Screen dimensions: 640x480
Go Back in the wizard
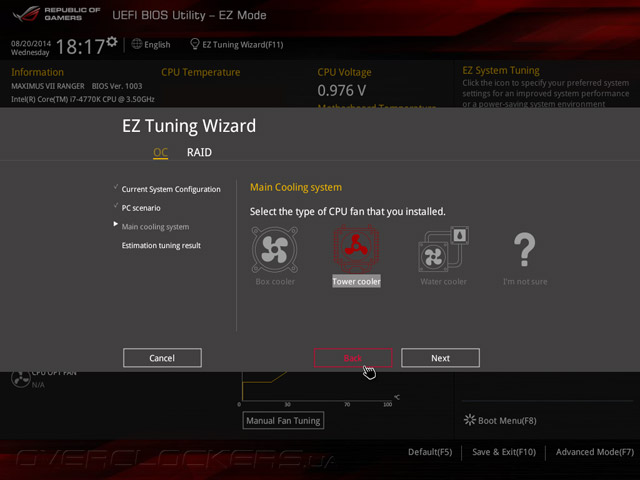[x=353, y=358]
